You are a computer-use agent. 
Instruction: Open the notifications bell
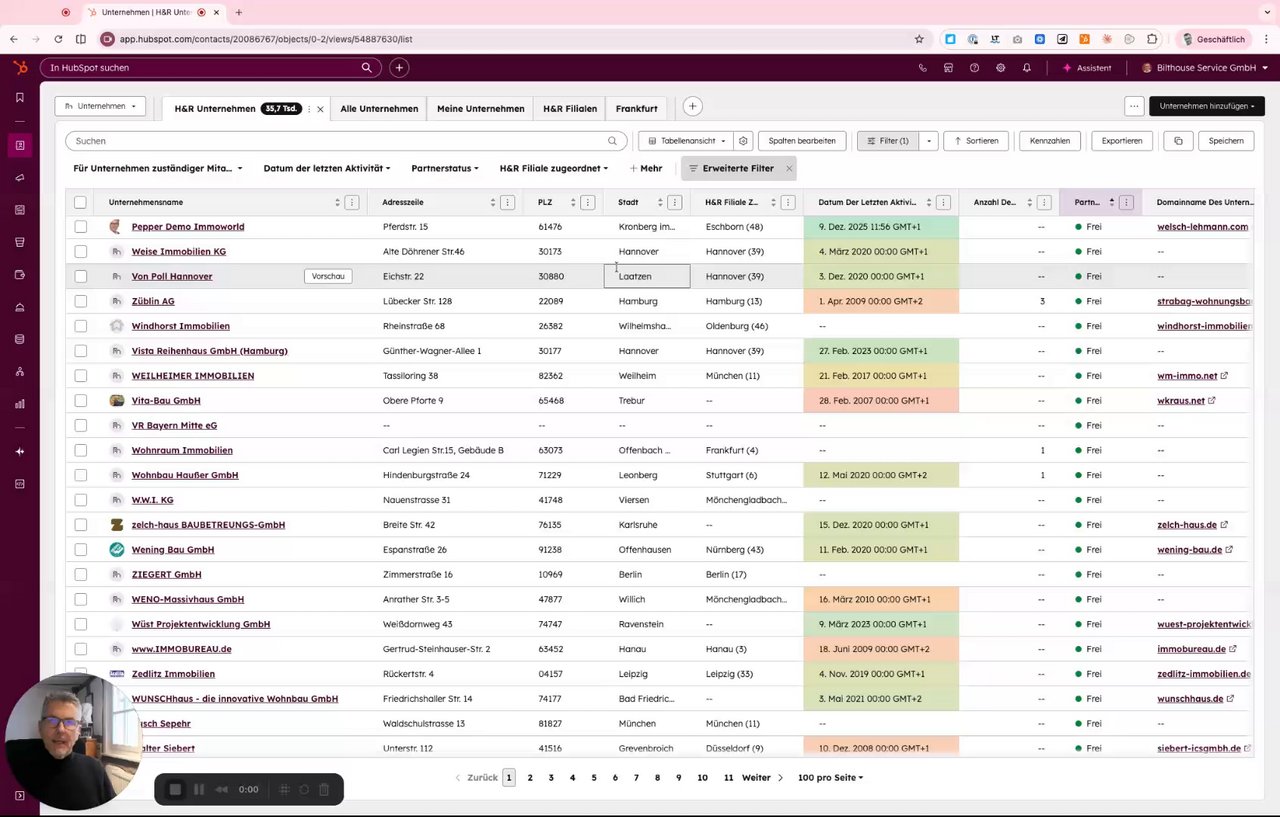click(x=1026, y=68)
